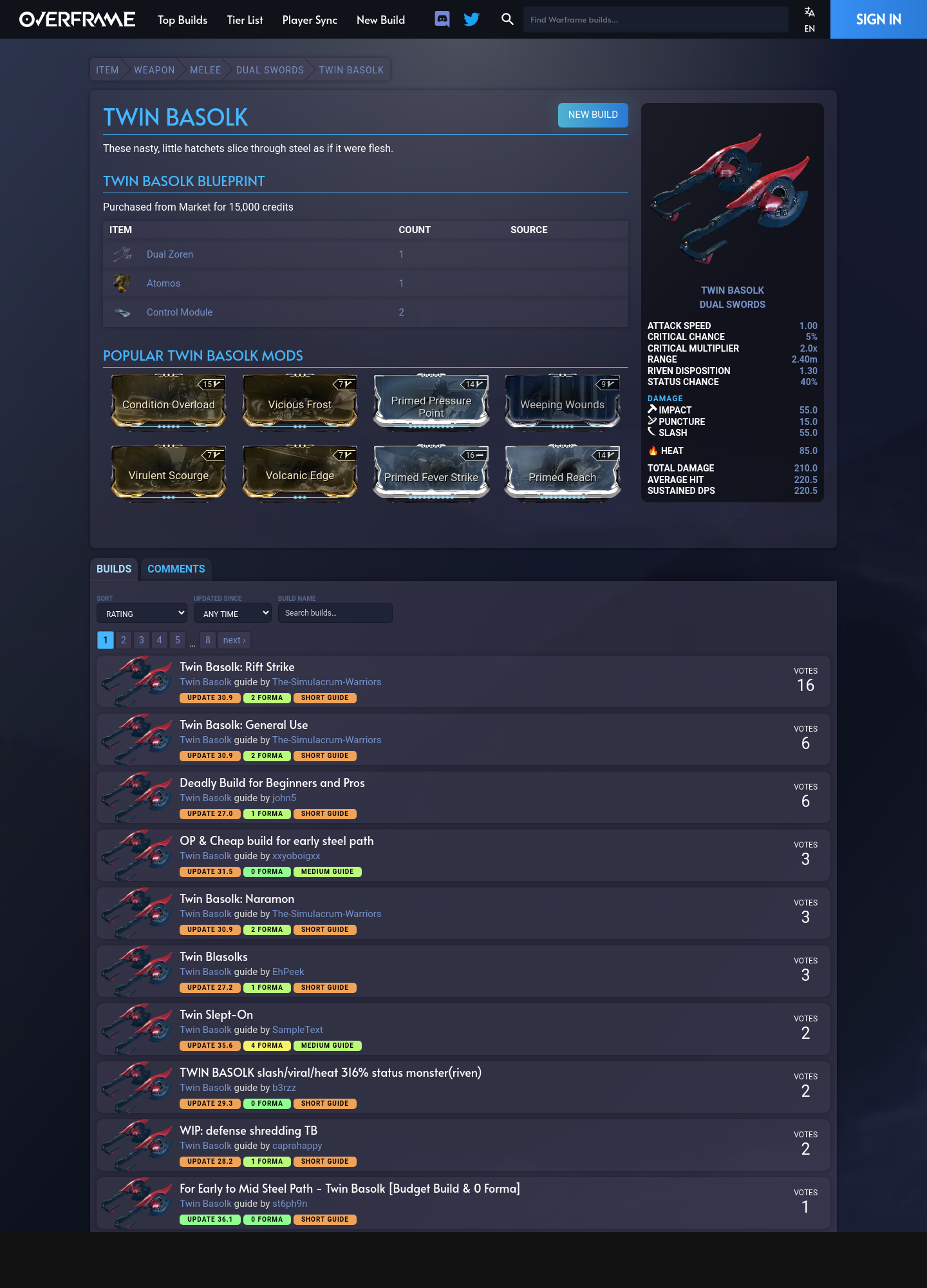Open the Control Module link
This screenshot has width=927, height=1288.
pyautogui.click(x=180, y=312)
